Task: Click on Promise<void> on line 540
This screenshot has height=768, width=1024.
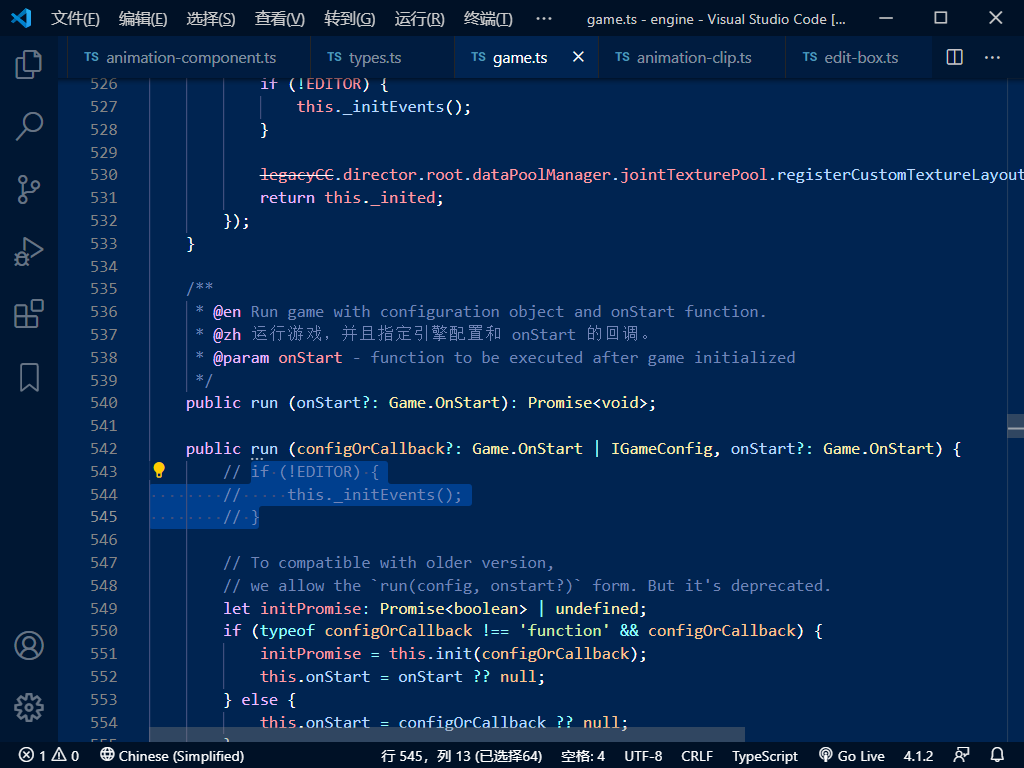Action: tap(587, 403)
